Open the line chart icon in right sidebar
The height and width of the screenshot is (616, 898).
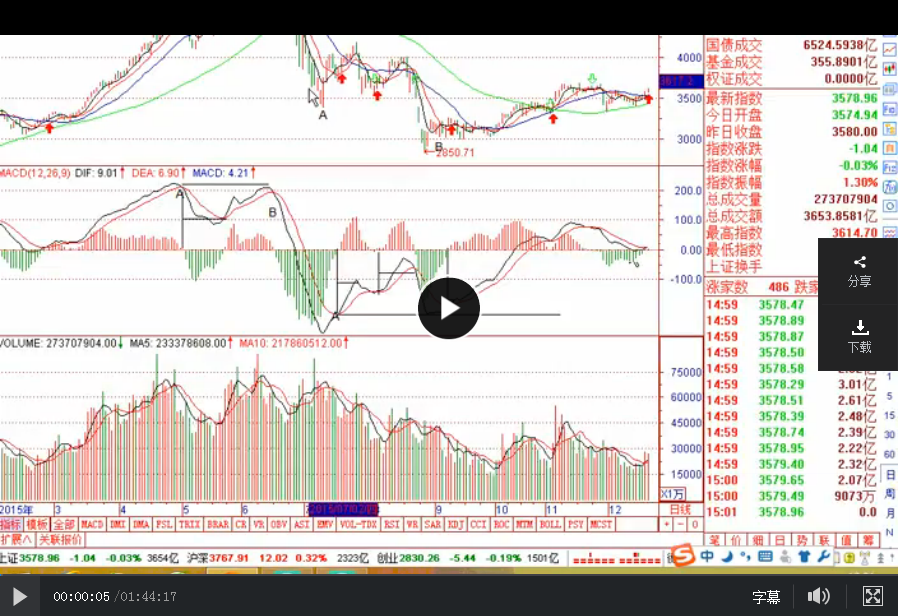pyautogui.click(x=889, y=50)
